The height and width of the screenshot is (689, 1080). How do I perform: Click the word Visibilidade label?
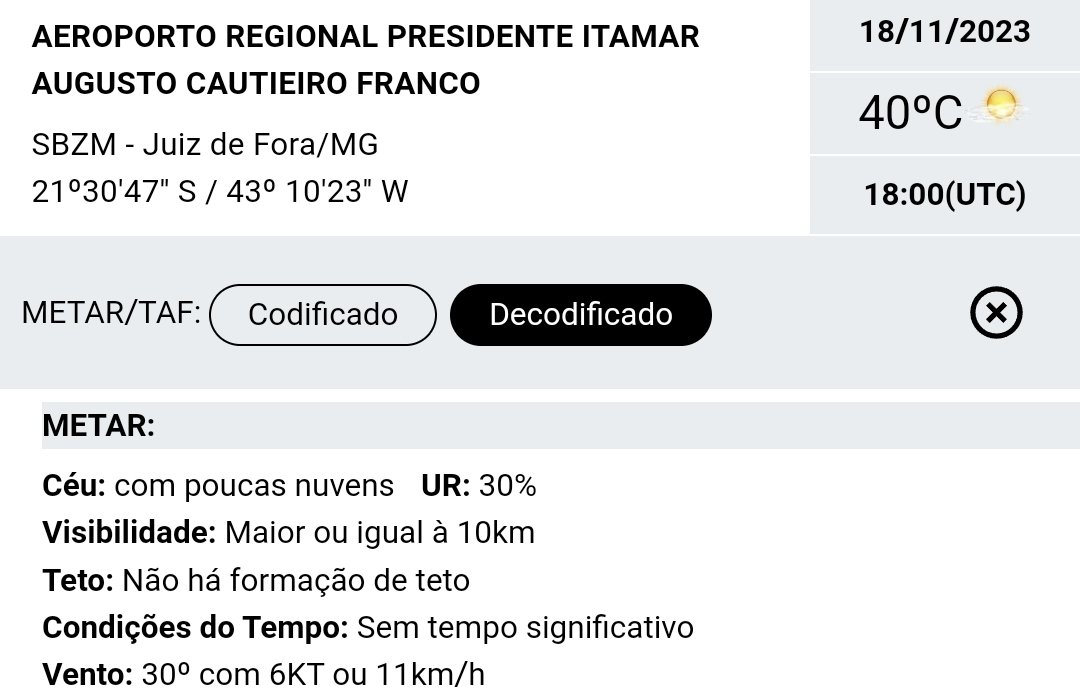129,533
